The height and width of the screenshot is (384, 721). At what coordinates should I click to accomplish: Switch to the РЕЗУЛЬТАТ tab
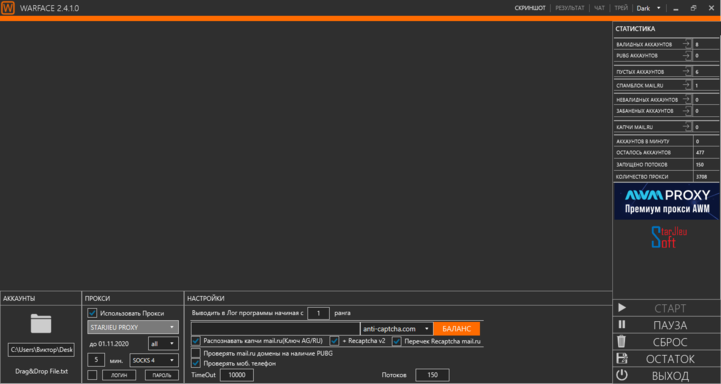click(x=569, y=8)
